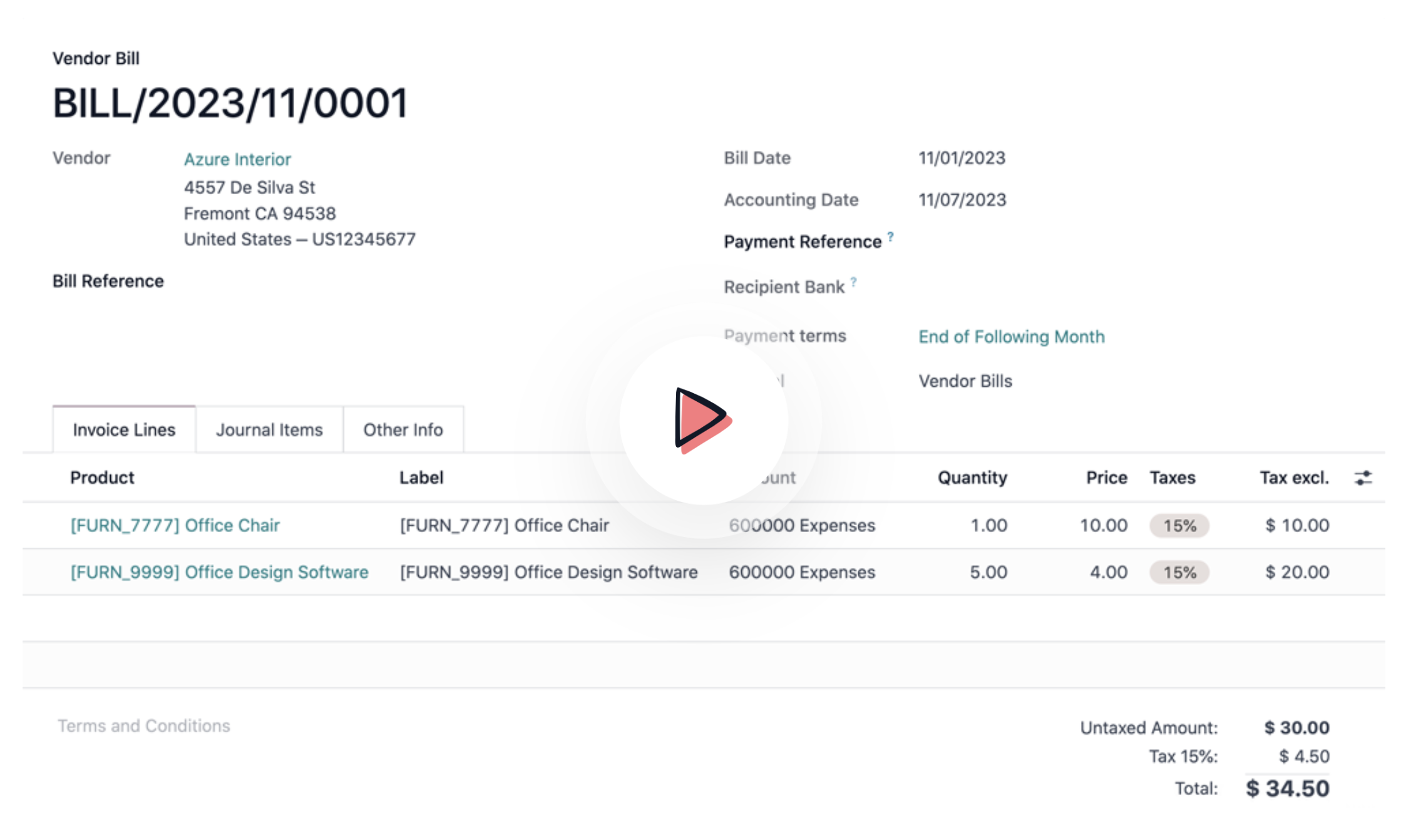Screen dimensions: 1406x840
Task: Open End of Following Month payment terms
Action: click(x=1012, y=337)
